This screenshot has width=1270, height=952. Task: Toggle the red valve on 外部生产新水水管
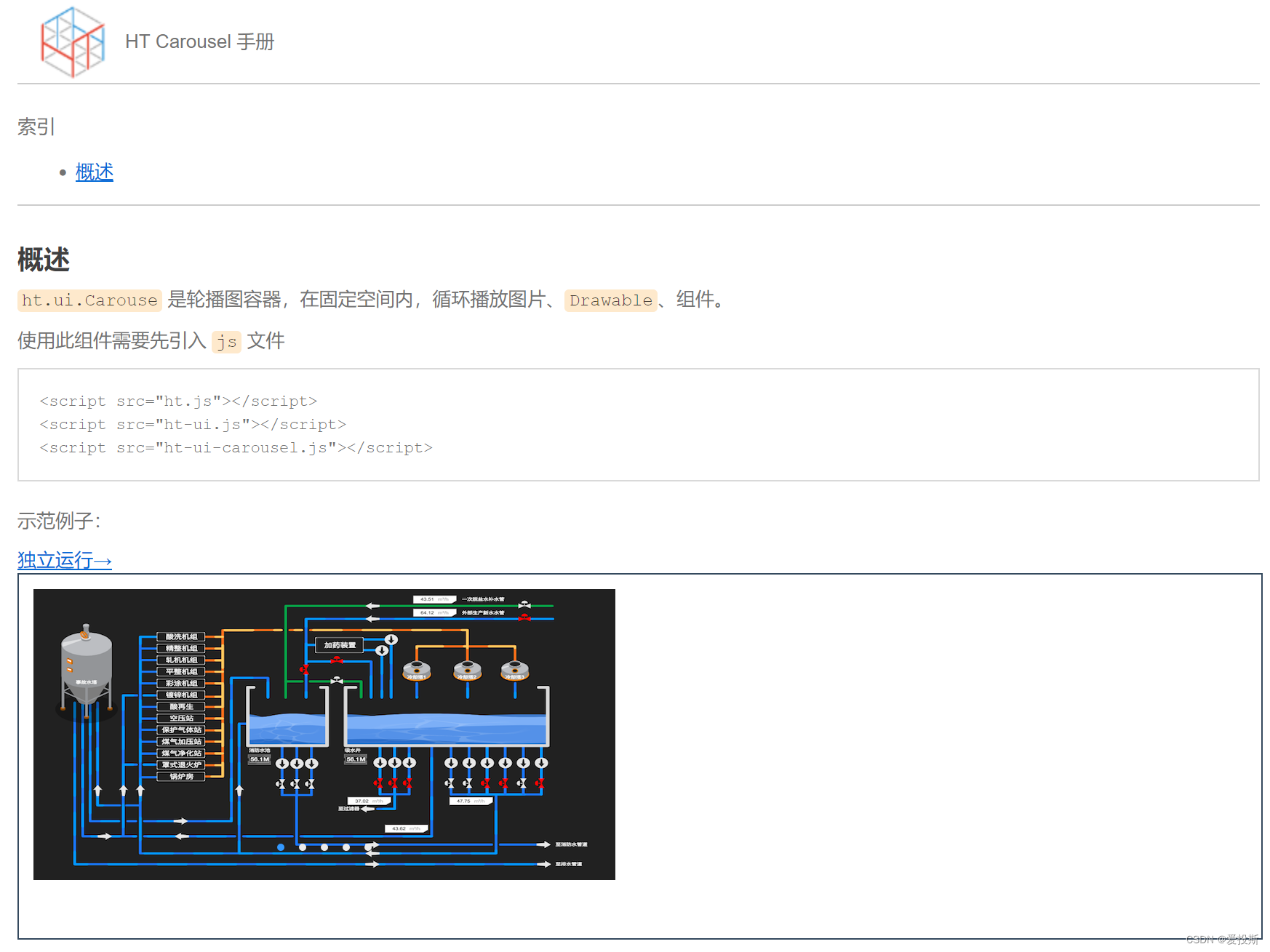[524, 618]
